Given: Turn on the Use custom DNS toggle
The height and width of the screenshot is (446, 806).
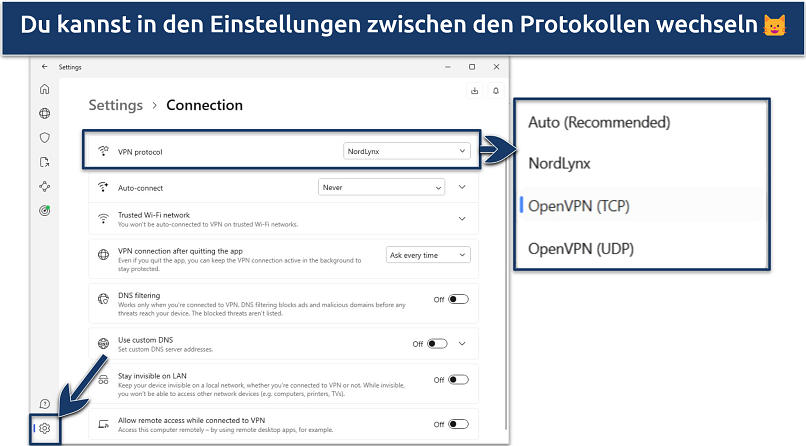Looking at the screenshot, I should pos(437,343).
